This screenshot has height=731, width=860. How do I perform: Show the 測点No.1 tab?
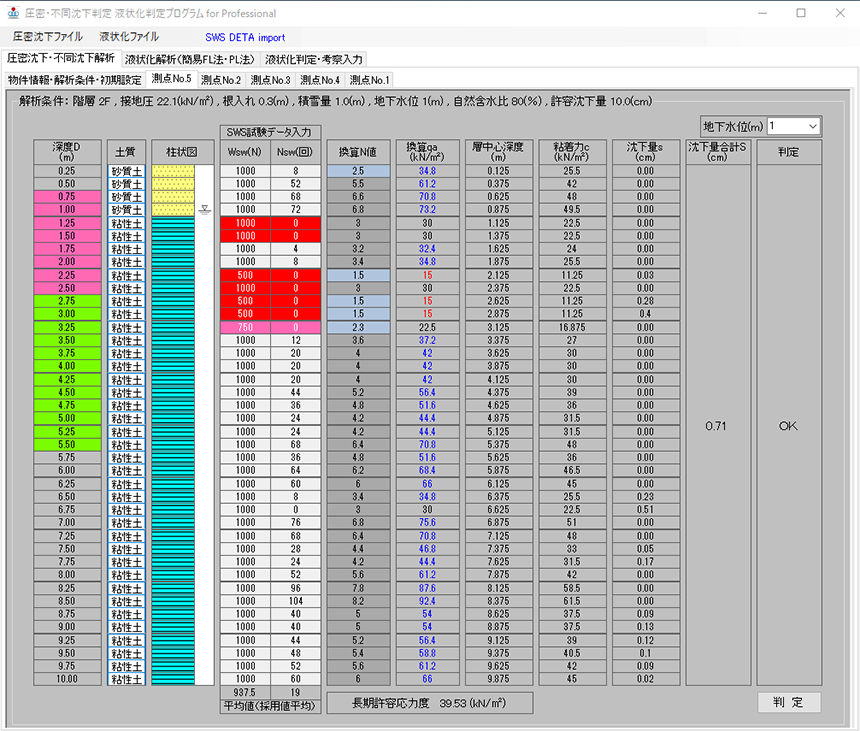coord(370,80)
